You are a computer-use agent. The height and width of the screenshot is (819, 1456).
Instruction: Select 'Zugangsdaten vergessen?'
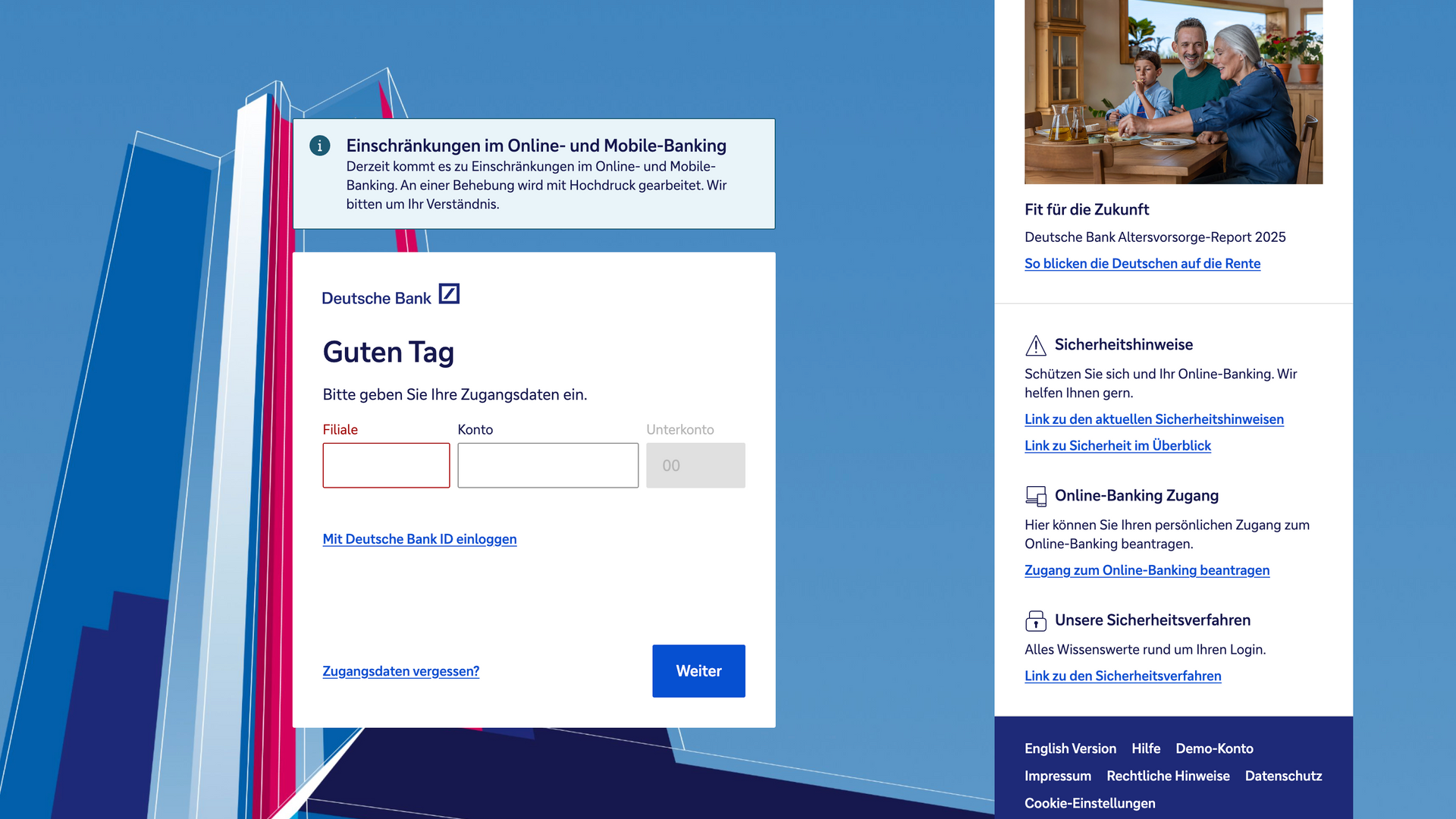coord(400,671)
